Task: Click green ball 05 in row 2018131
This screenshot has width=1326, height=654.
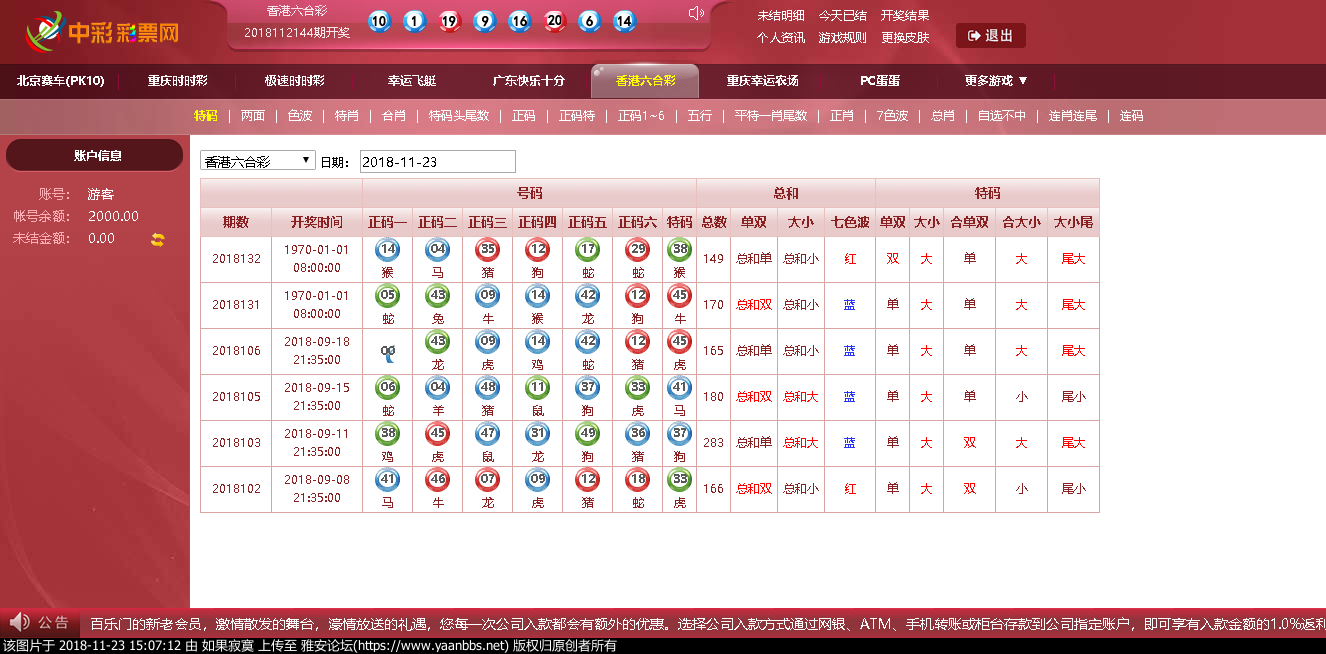Action: [387, 296]
